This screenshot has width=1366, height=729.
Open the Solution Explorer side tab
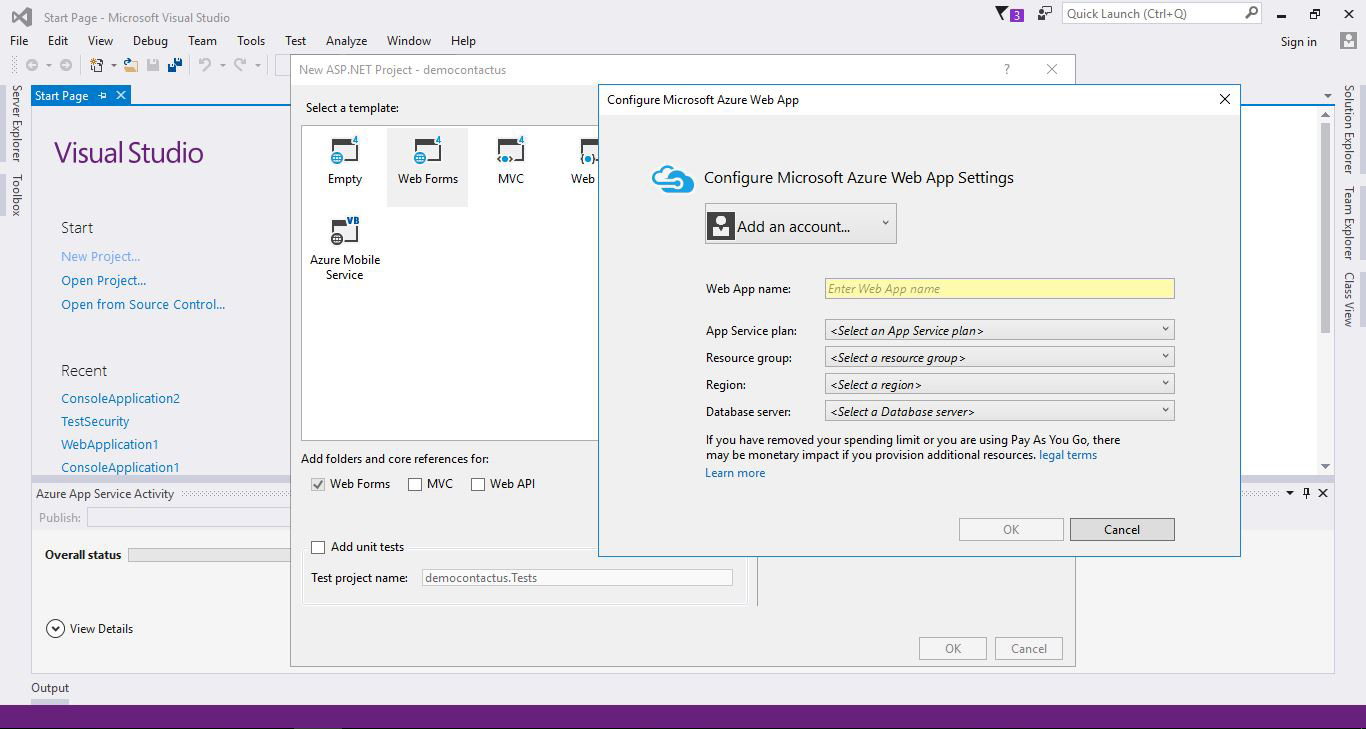[x=1348, y=129]
